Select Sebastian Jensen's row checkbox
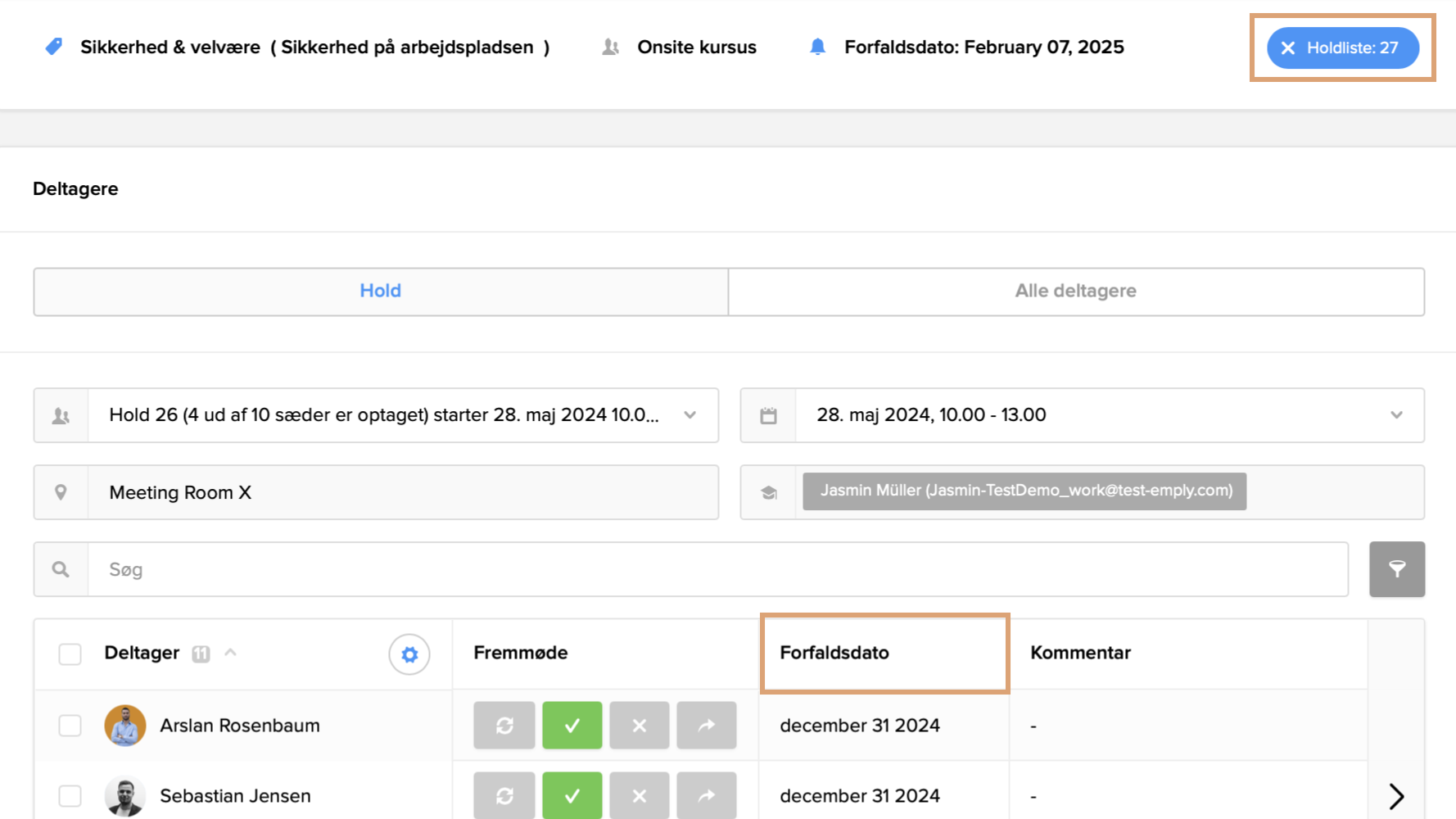The width and height of the screenshot is (1456, 819). (70, 795)
